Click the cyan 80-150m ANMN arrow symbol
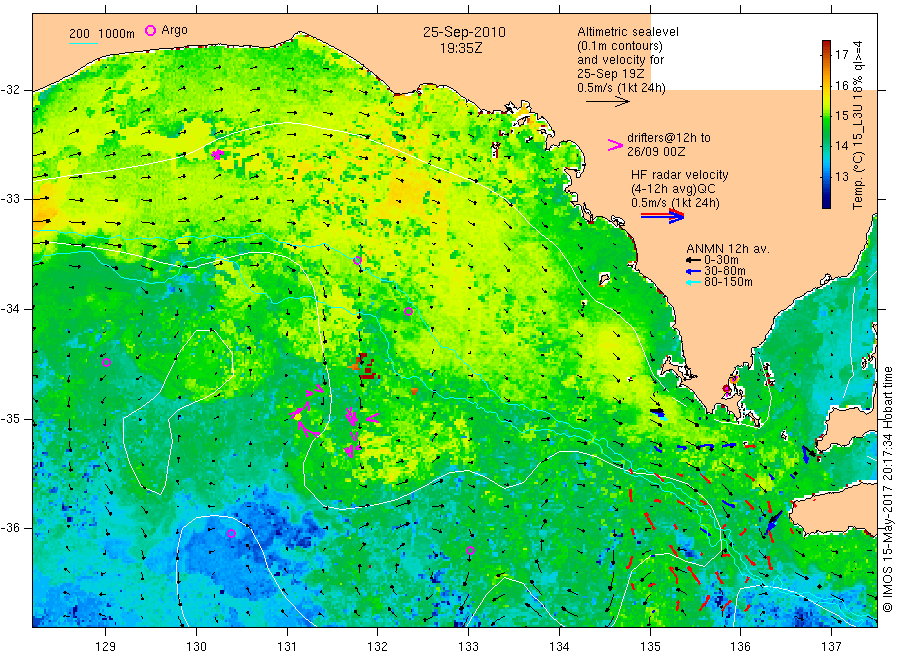900x660 pixels. 693,282
